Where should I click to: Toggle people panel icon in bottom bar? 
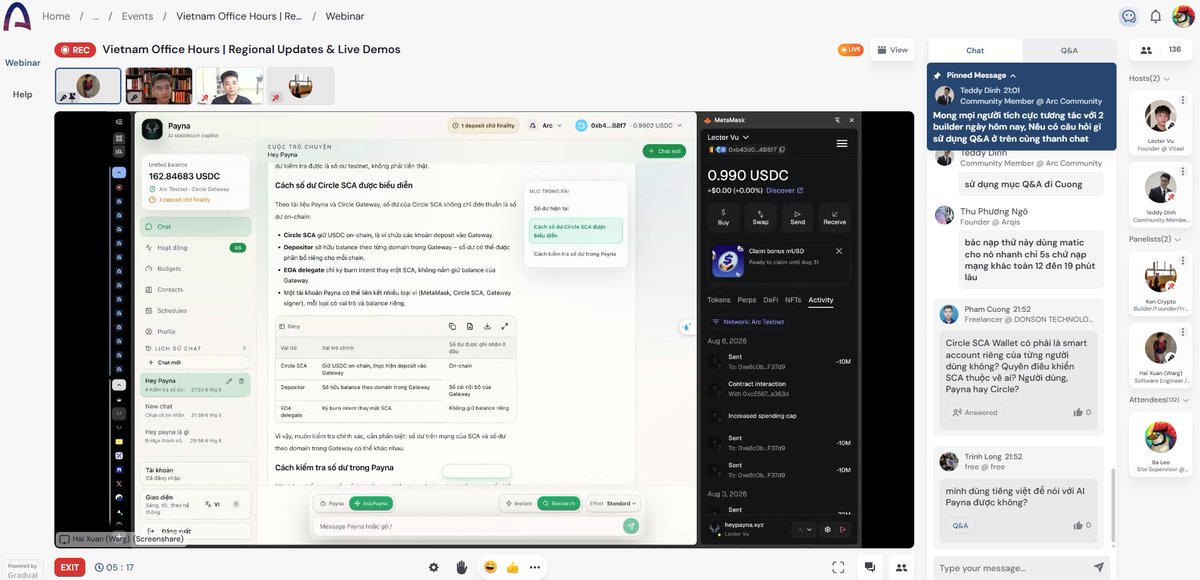tap(901, 567)
